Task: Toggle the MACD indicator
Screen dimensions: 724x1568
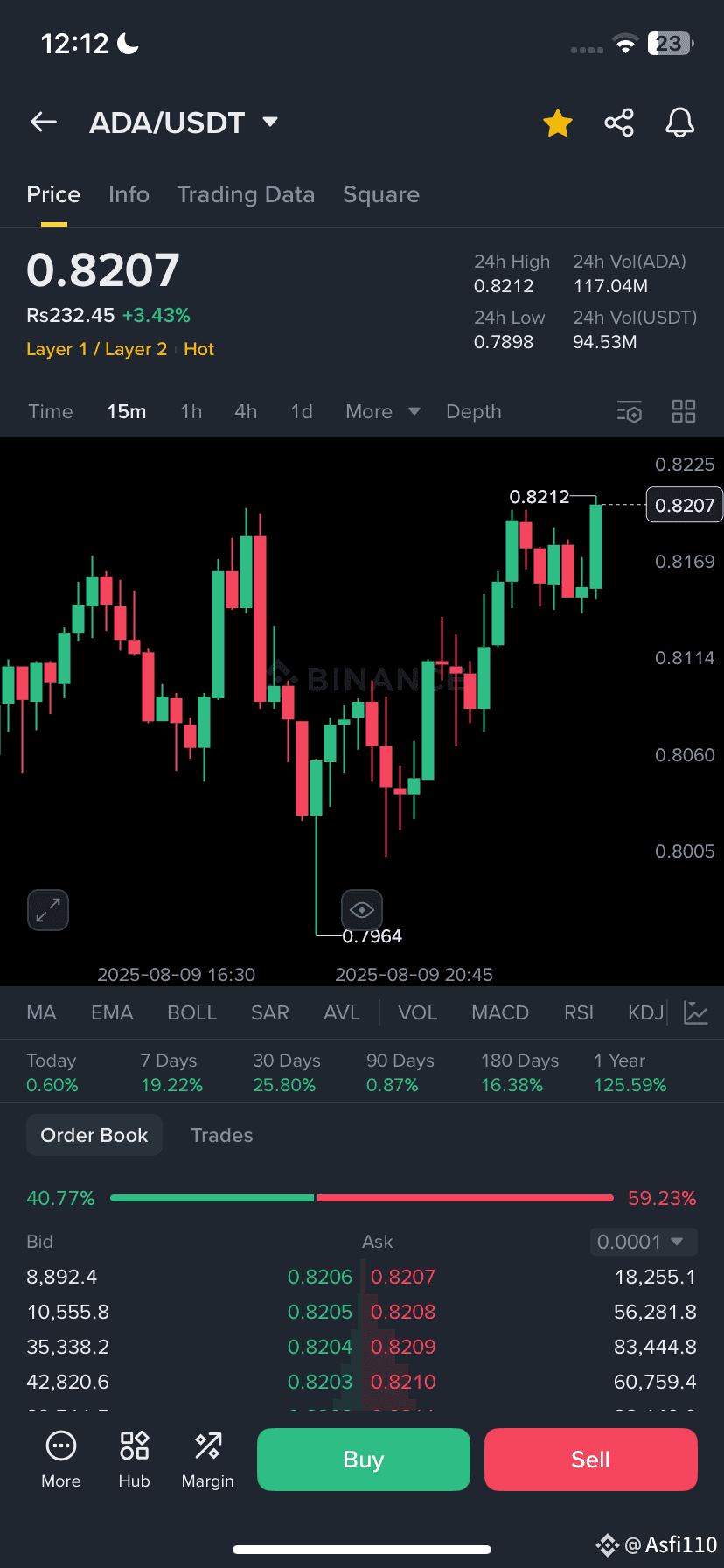Action: coord(500,1012)
